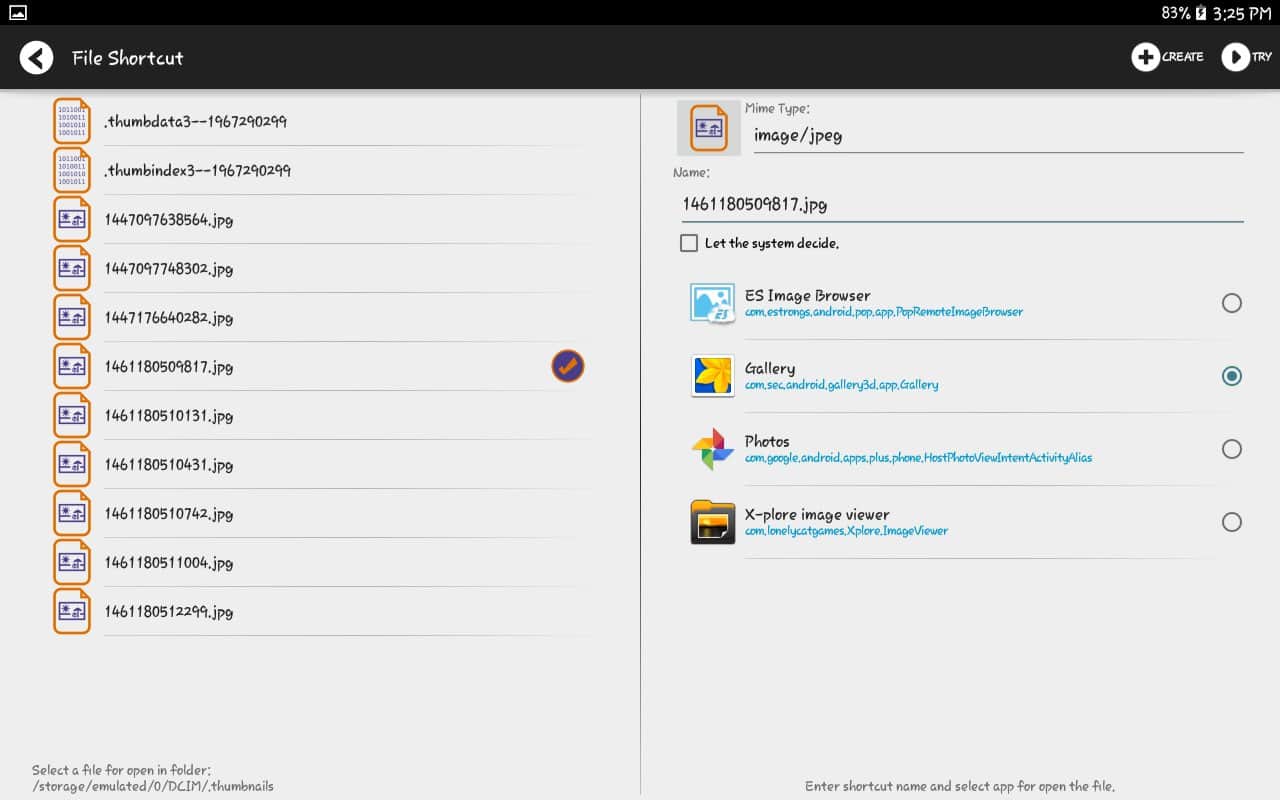Viewport: 1280px width, 800px height.
Task: Choose file .thumbdata3--1967290299
Action: point(195,122)
